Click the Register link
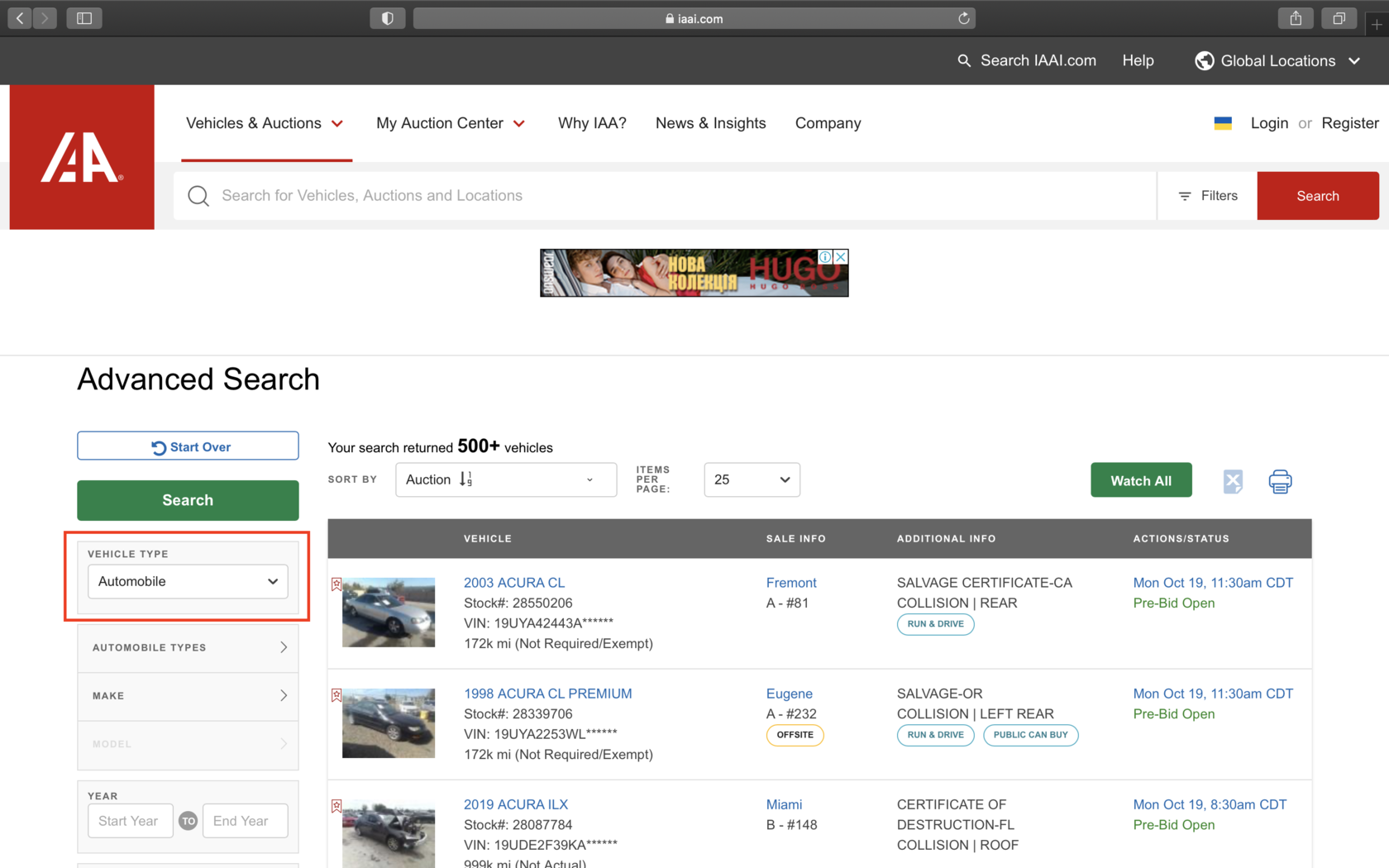Screen dimensions: 1389x868 click(x=1350, y=123)
